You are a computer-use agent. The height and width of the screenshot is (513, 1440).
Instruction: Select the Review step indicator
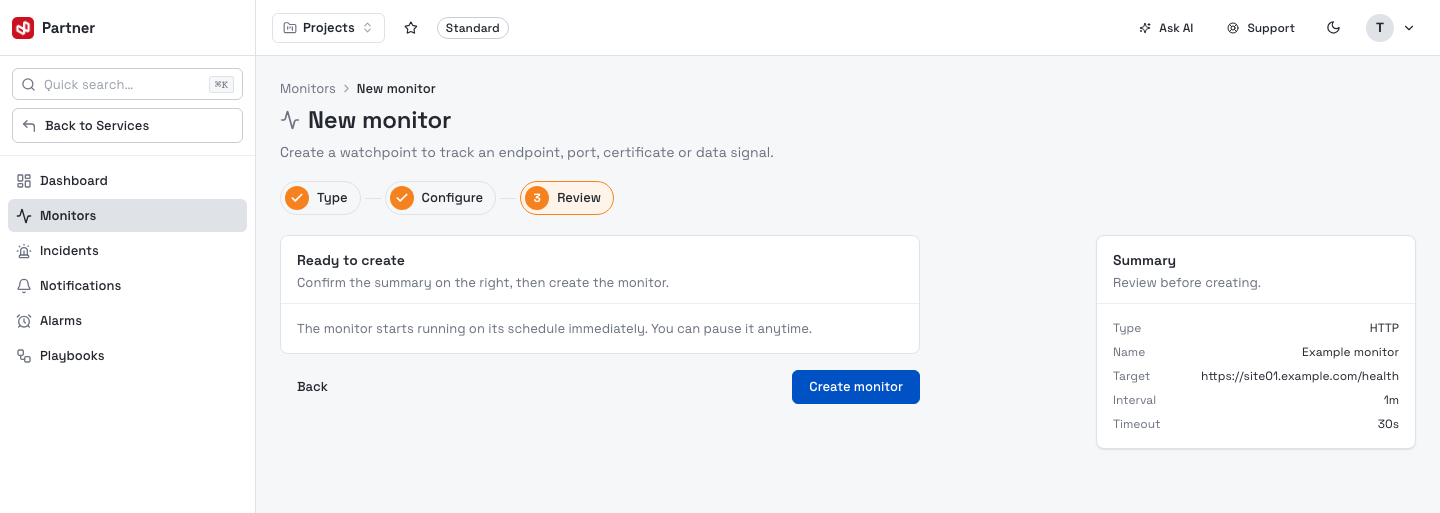[x=566, y=198]
